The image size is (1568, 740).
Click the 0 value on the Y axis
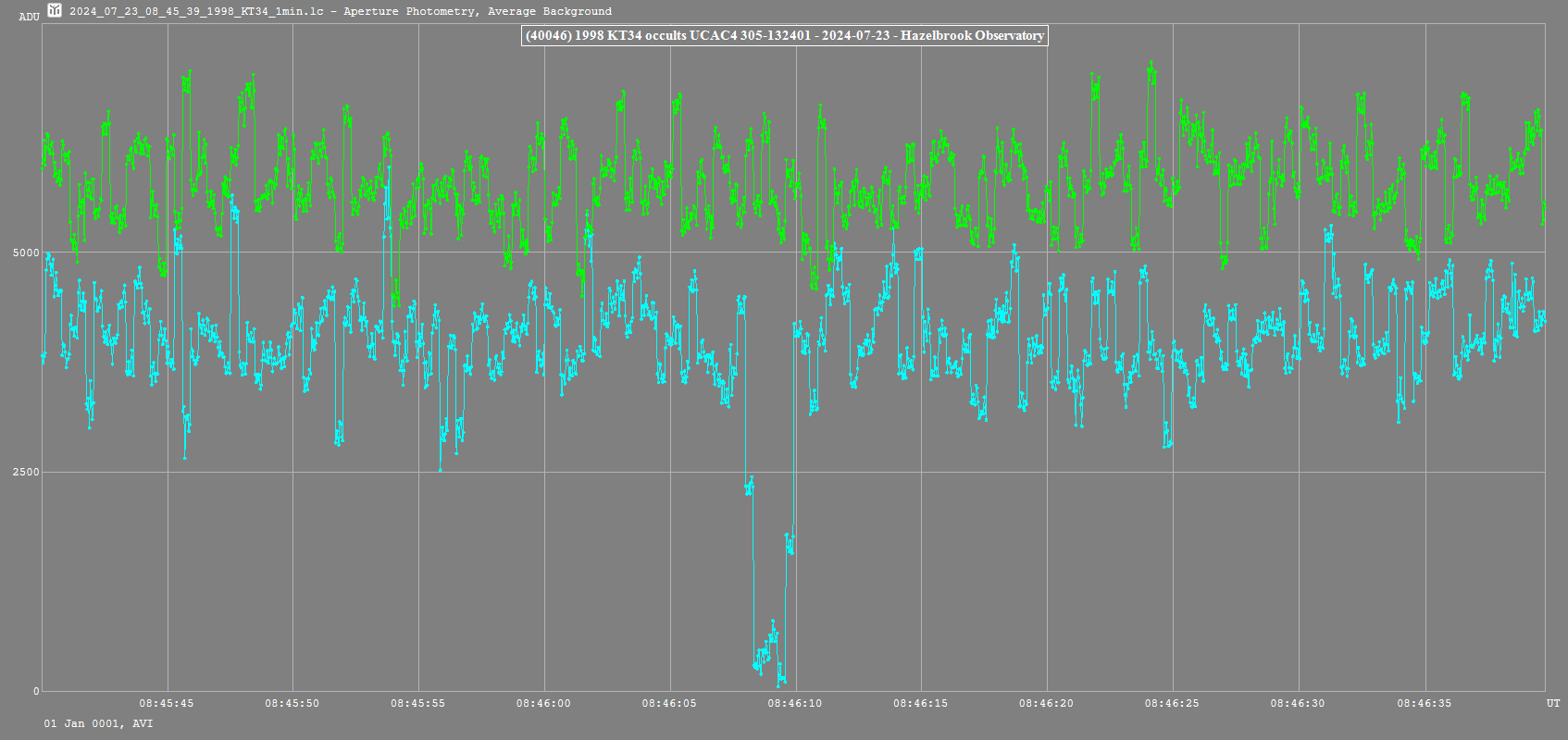click(37, 691)
